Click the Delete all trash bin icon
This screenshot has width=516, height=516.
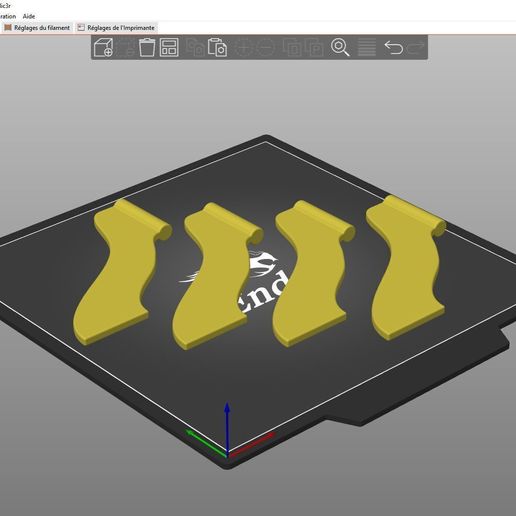pyautogui.click(x=147, y=47)
